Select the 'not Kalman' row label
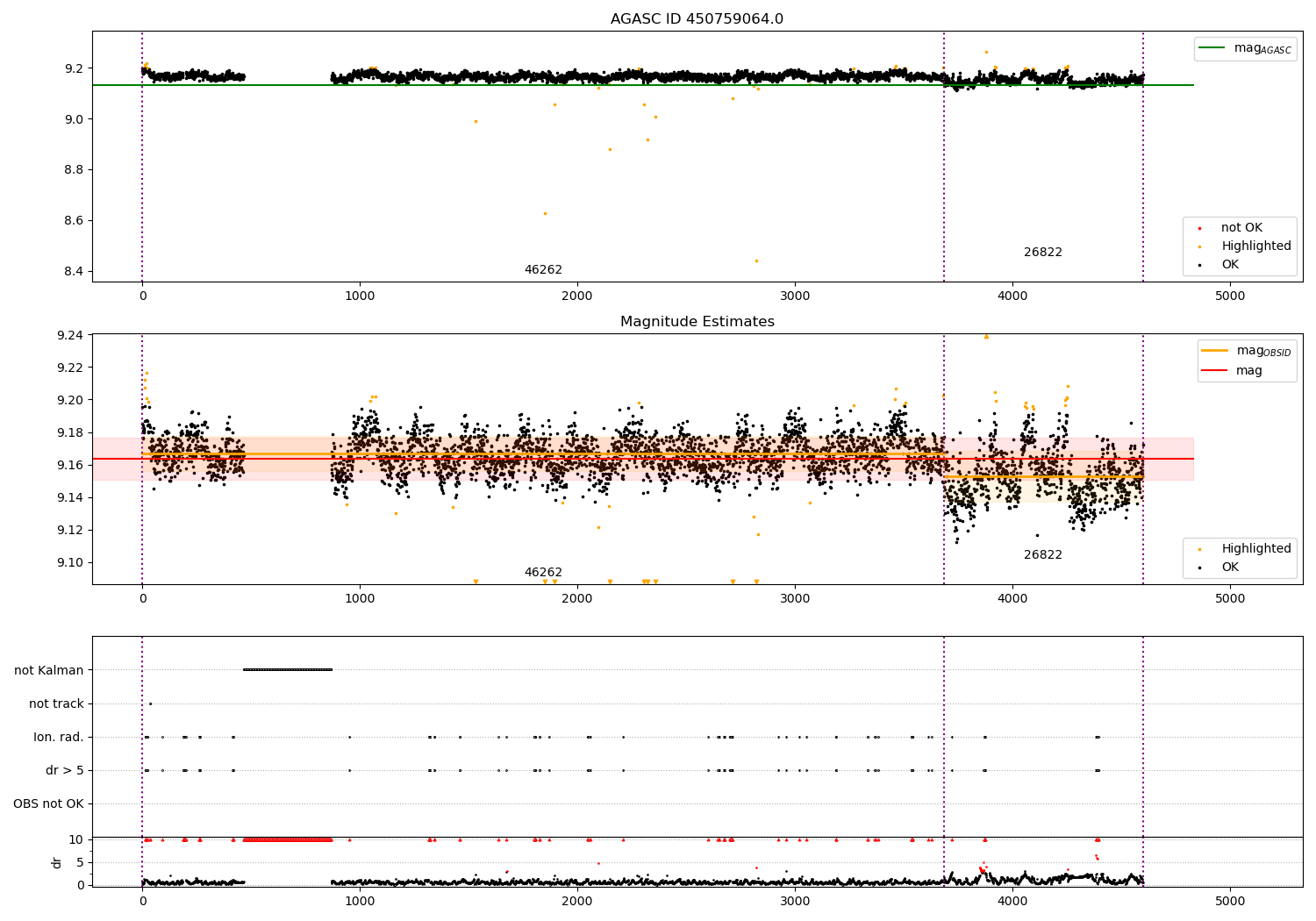Screen dimensions: 1316x921 49,670
